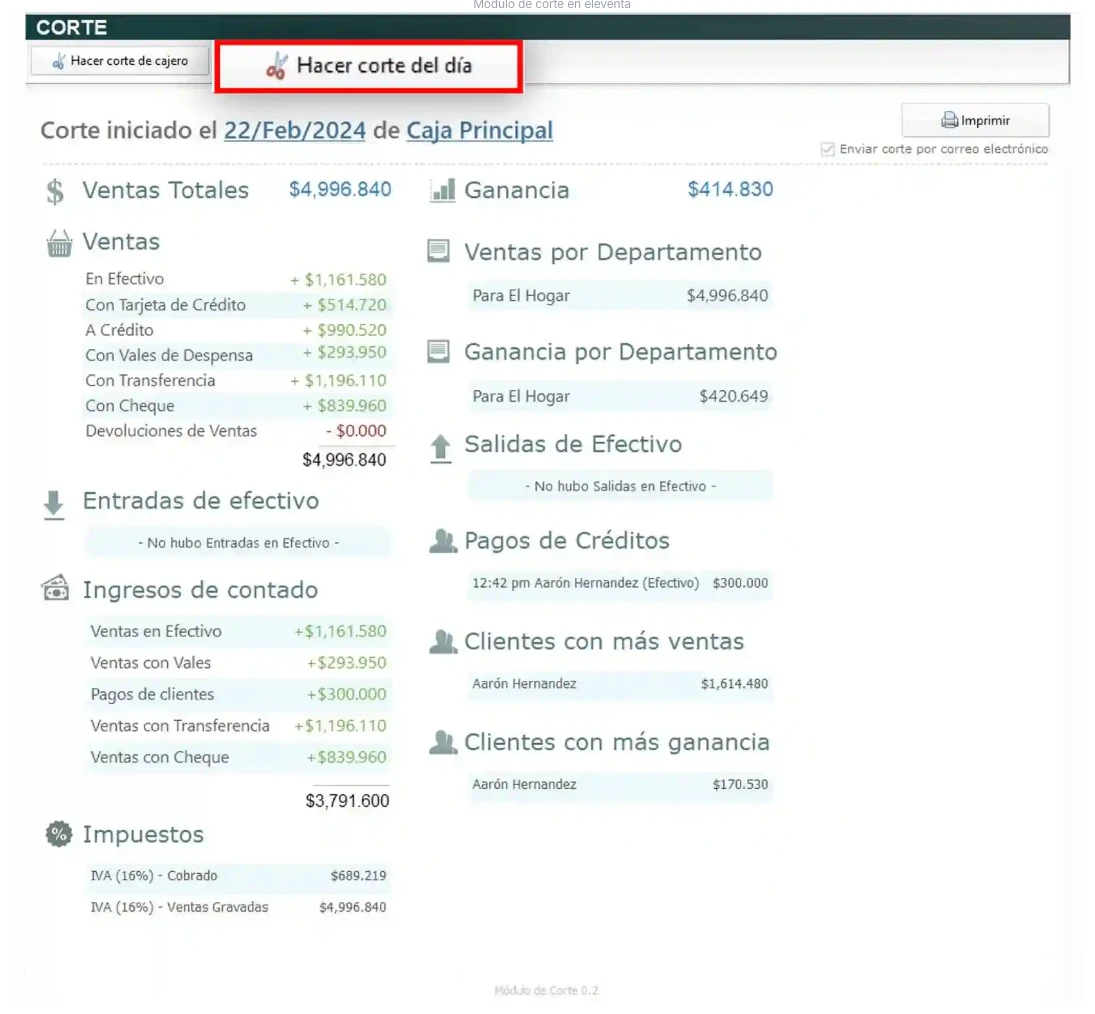Click the people icon beside Clientes con más ganancia
Screen dimensions: 1095x1014
[x=443, y=742]
